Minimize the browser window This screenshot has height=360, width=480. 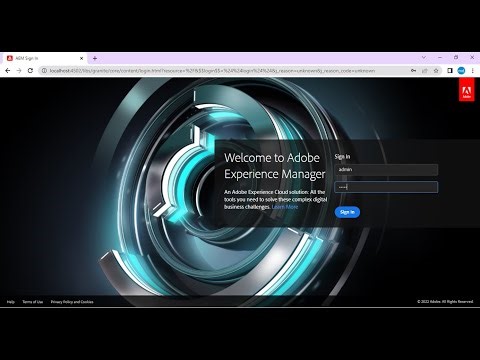[440, 57]
